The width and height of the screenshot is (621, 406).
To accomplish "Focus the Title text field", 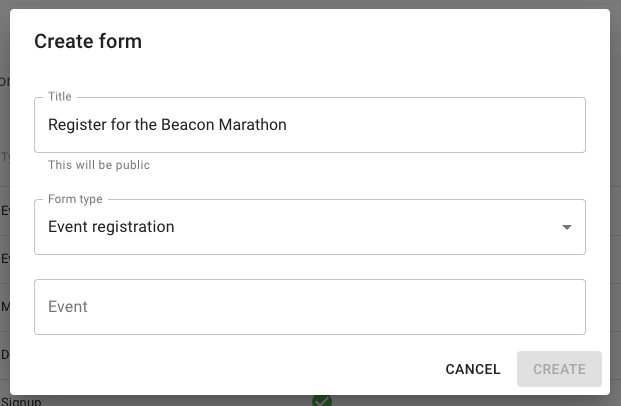I will coord(310,125).
